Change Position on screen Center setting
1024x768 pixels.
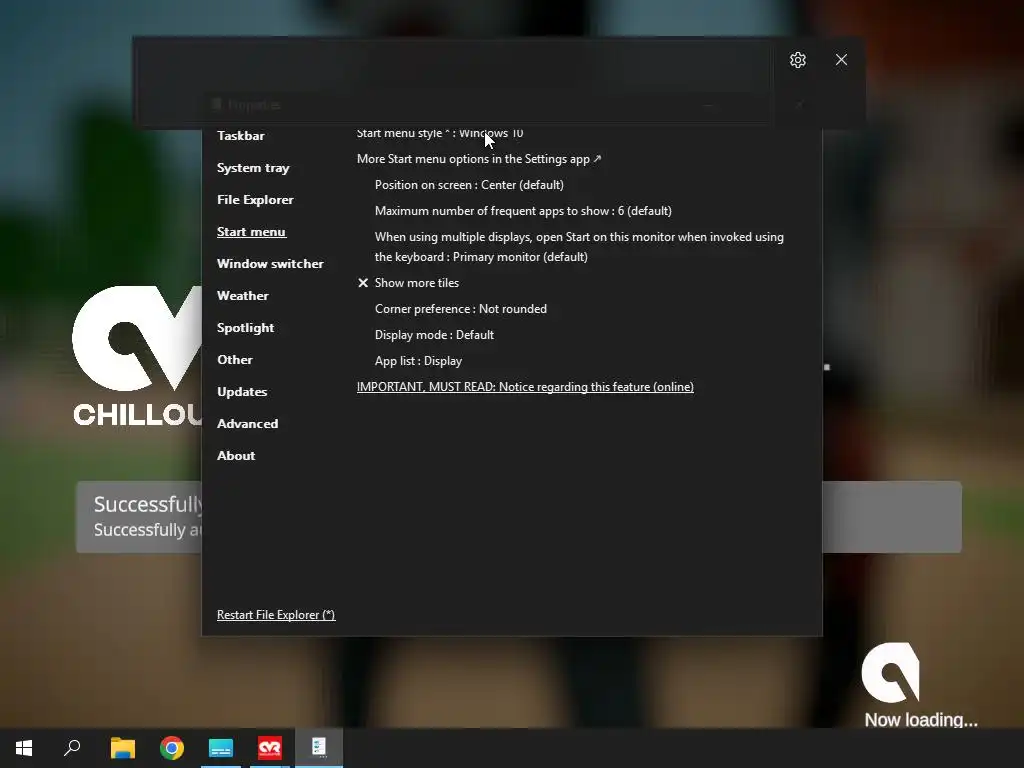coord(469,185)
